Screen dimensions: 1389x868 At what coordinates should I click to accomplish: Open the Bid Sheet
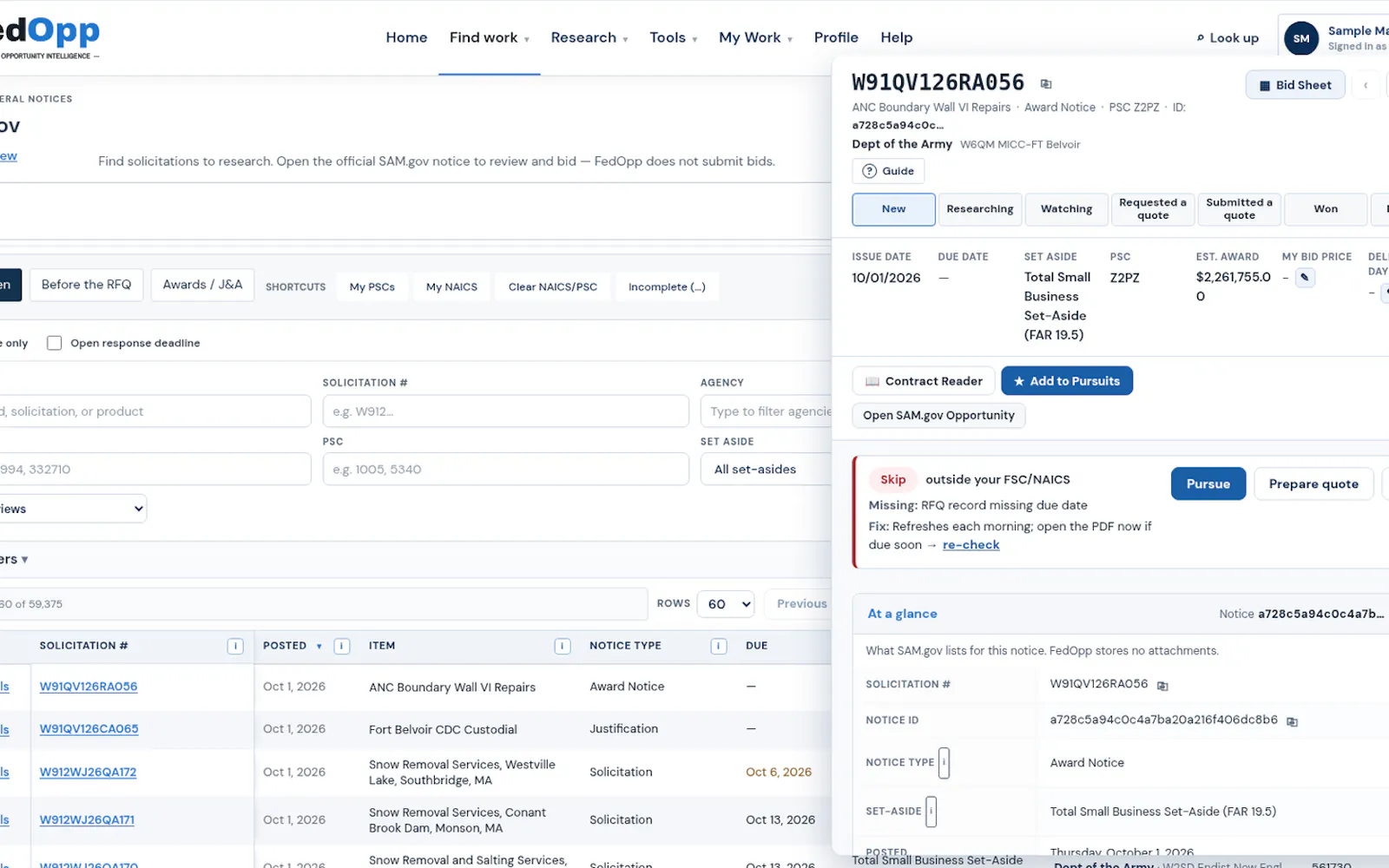[x=1295, y=85]
